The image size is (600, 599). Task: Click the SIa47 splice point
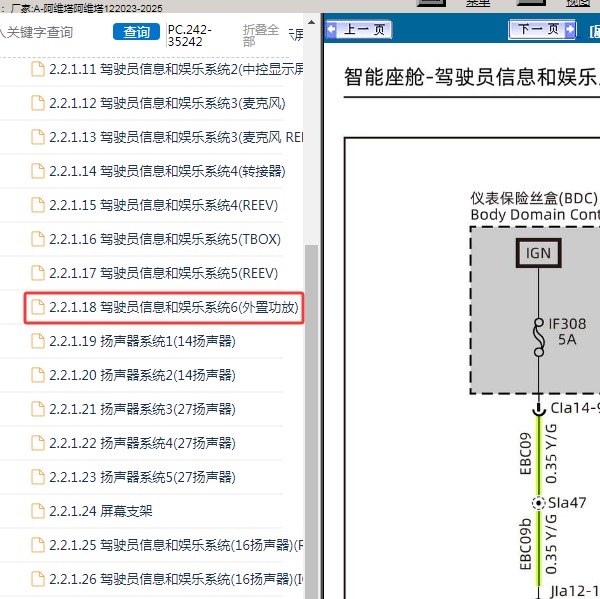[x=538, y=503]
